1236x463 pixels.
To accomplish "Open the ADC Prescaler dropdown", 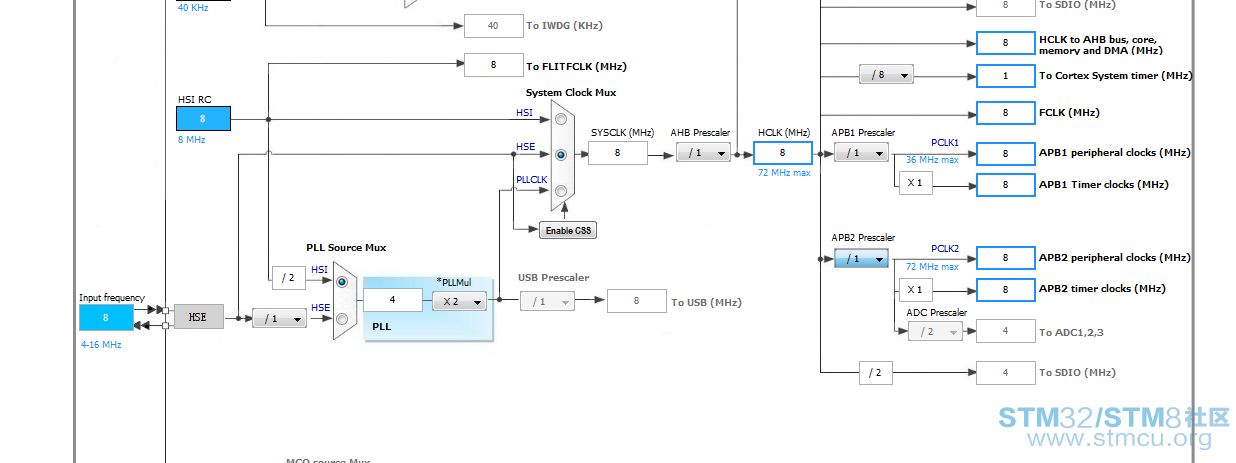I will point(935,331).
